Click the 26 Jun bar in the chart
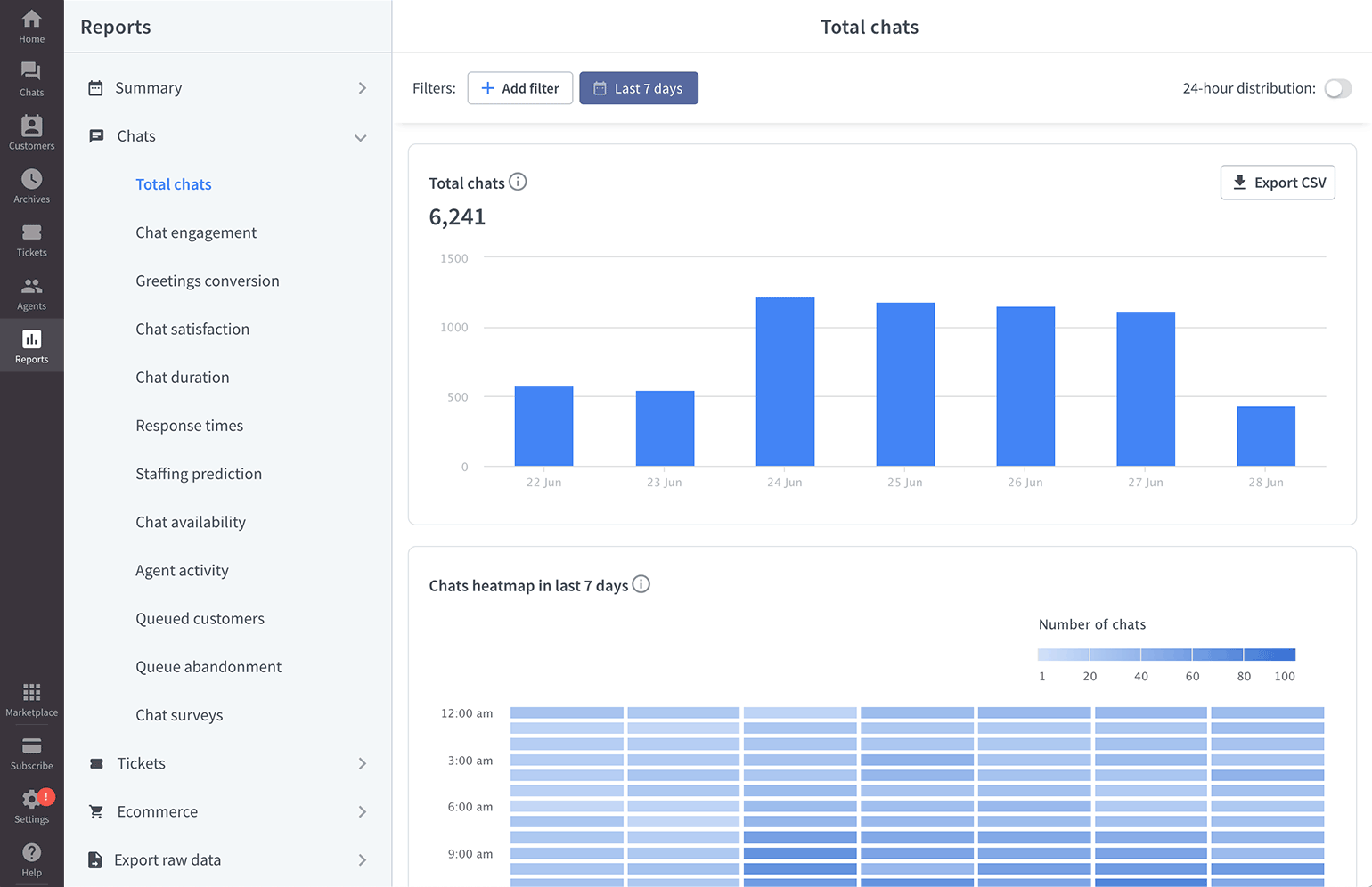The height and width of the screenshot is (887, 1372). pos(1025,387)
